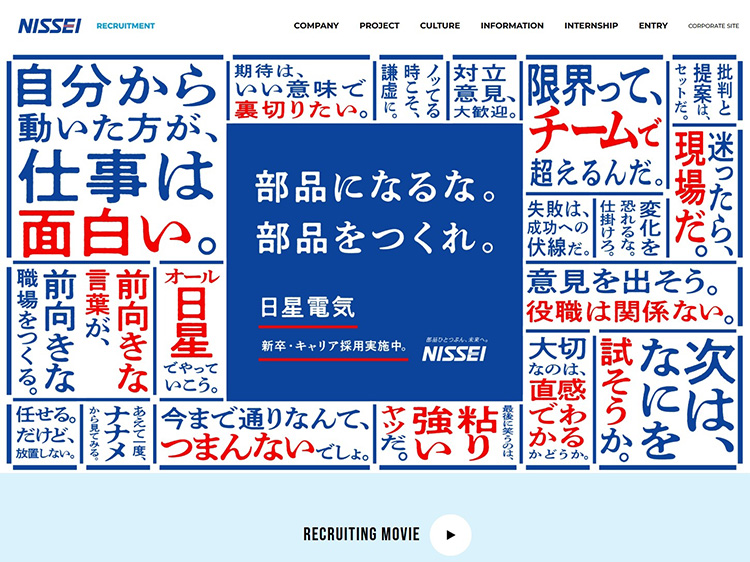Go to the CULTURE page
The width and height of the screenshot is (750, 562).
click(x=440, y=26)
